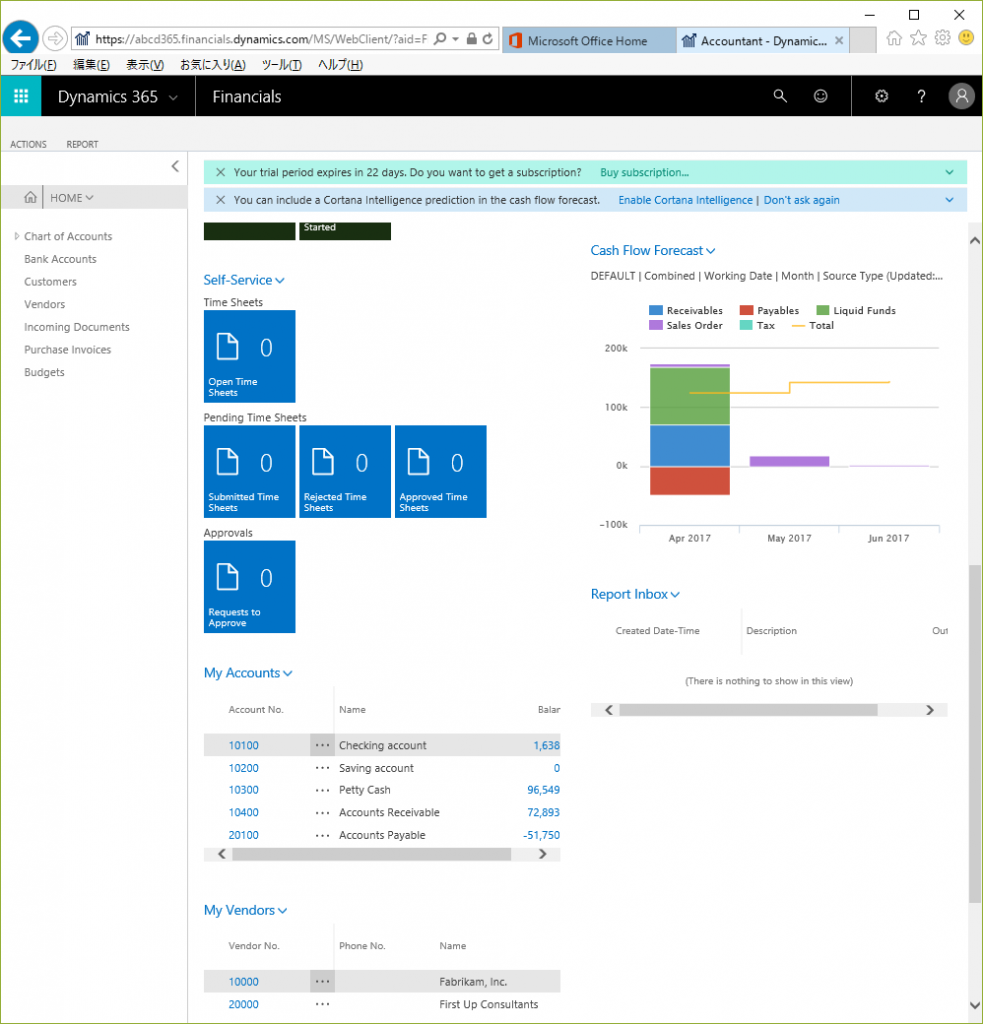Open the Rejected Time Sheets tile
This screenshot has width=983, height=1024.
[345, 472]
